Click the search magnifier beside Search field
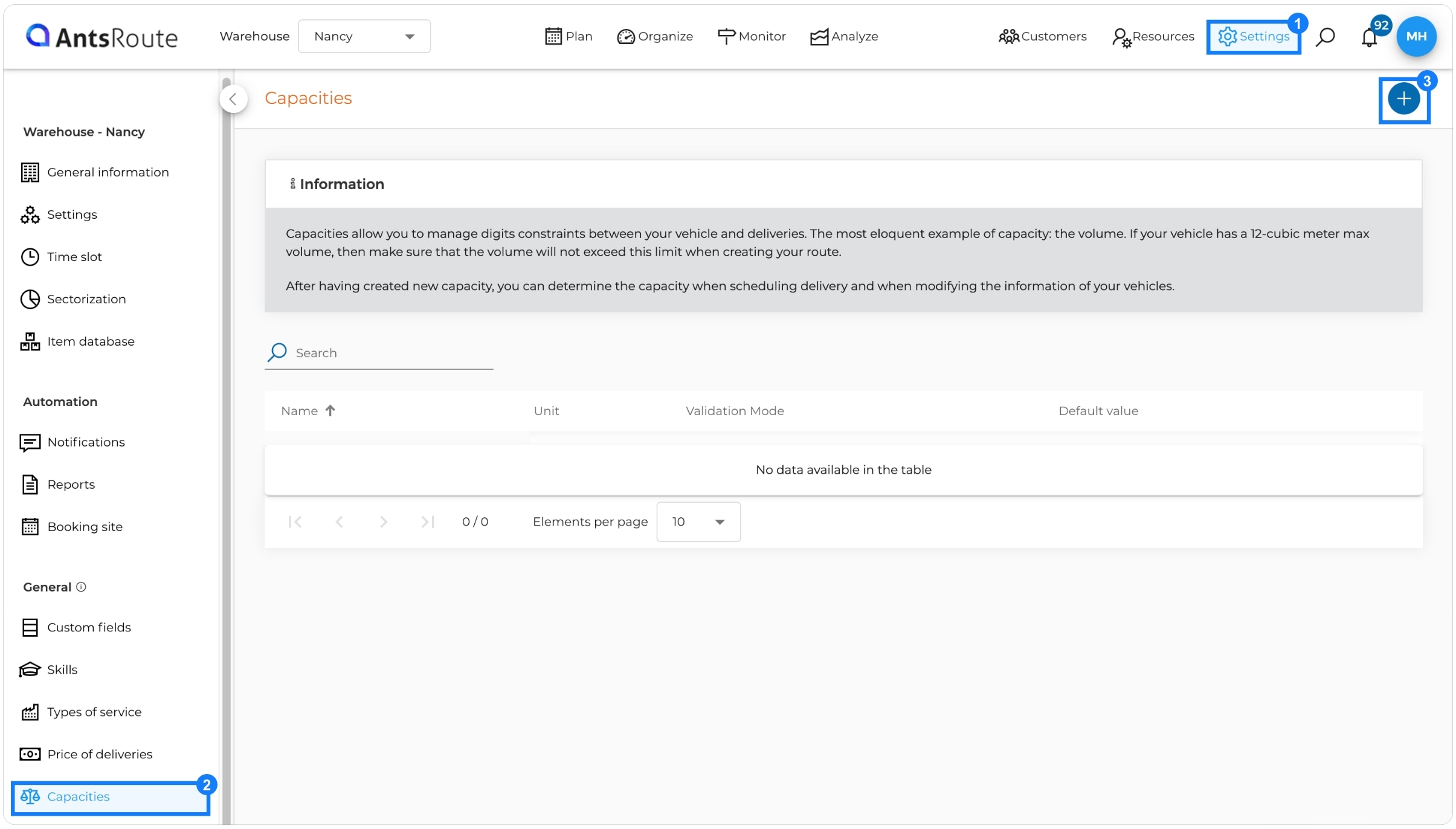 (x=277, y=352)
